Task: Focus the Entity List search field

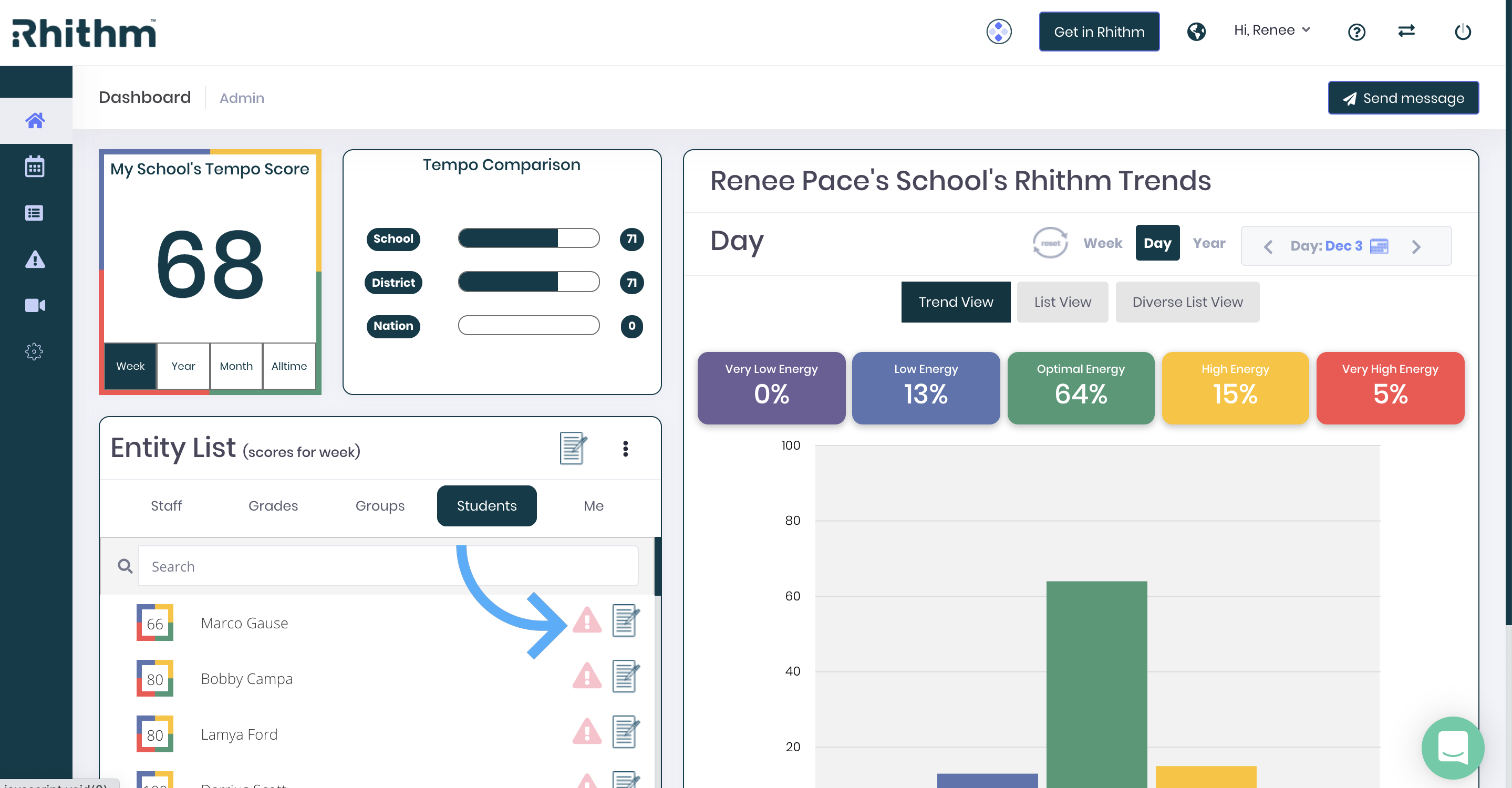Action: [x=388, y=566]
